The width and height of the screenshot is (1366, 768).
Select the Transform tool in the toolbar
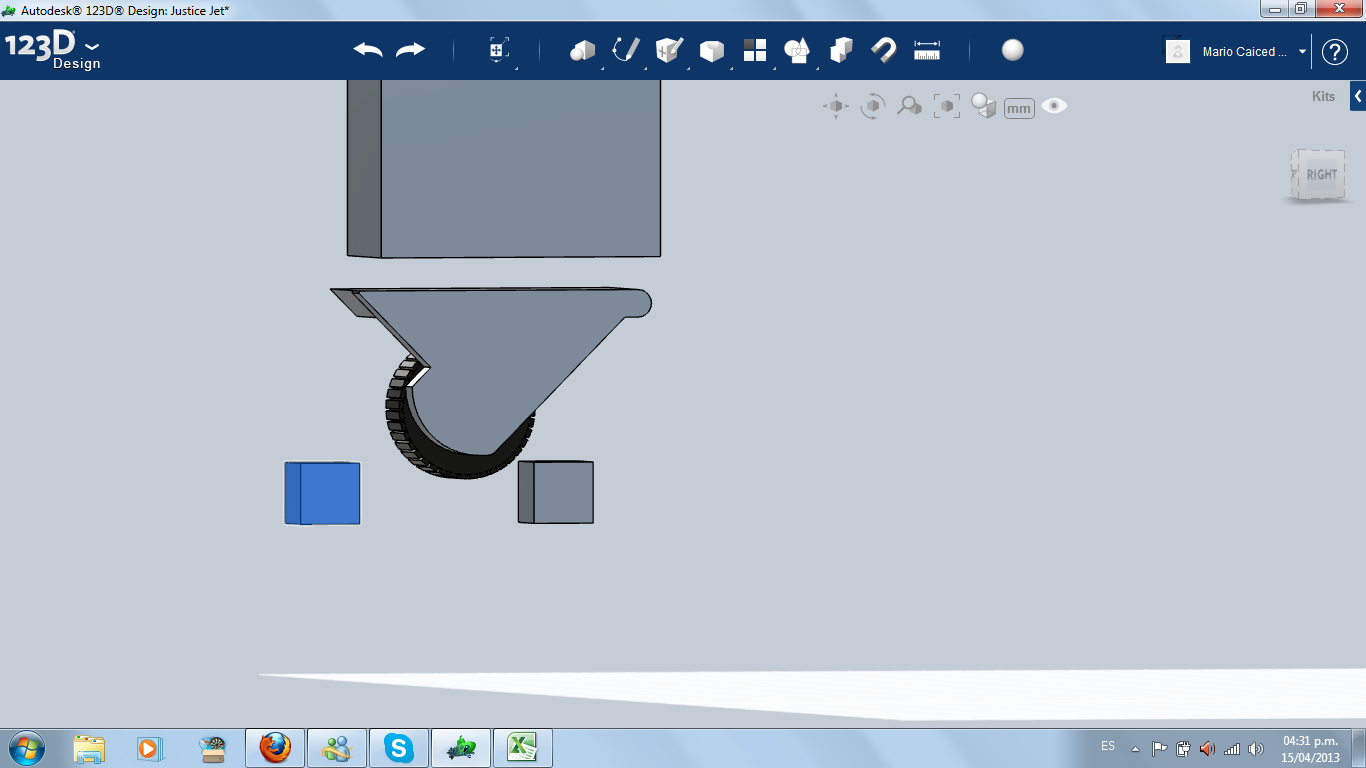pyautogui.click(x=499, y=50)
